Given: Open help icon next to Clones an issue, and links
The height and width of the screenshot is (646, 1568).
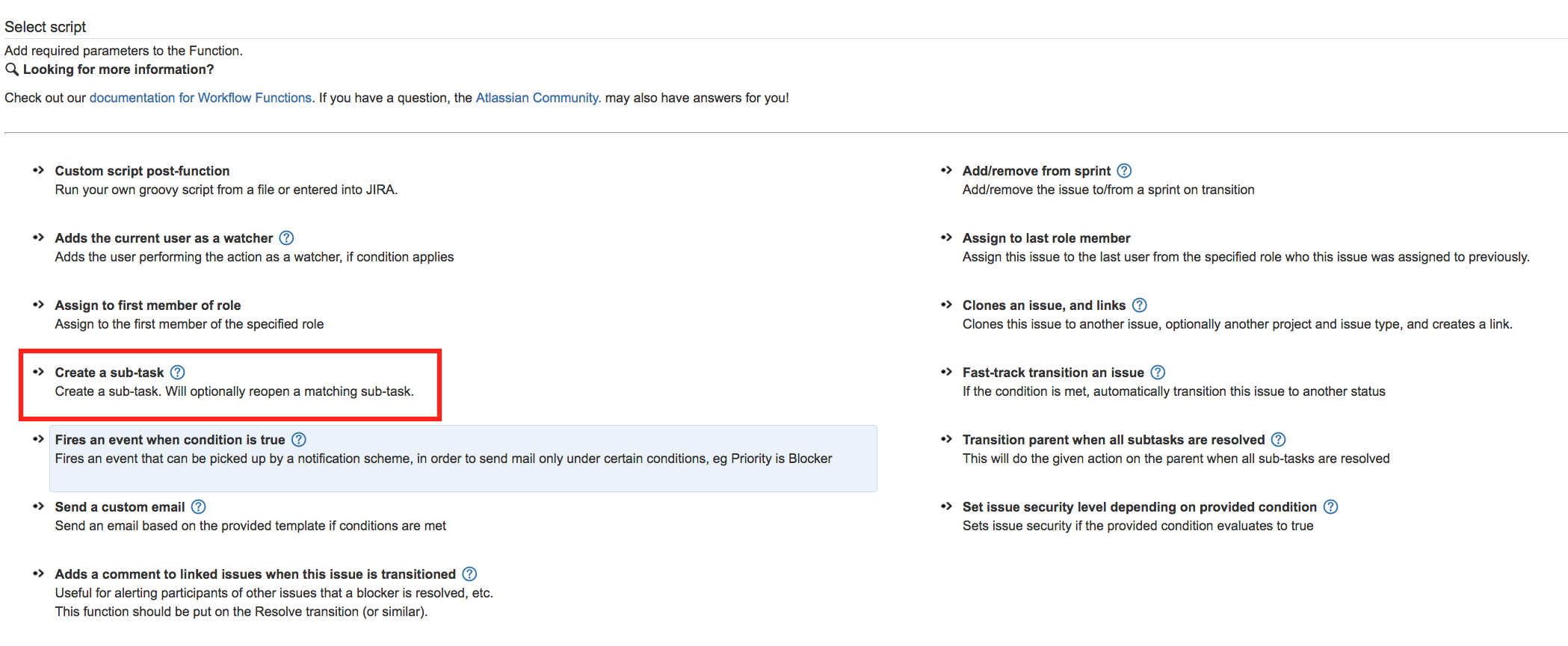Looking at the screenshot, I should pyautogui.click(x=1139, y=305).
